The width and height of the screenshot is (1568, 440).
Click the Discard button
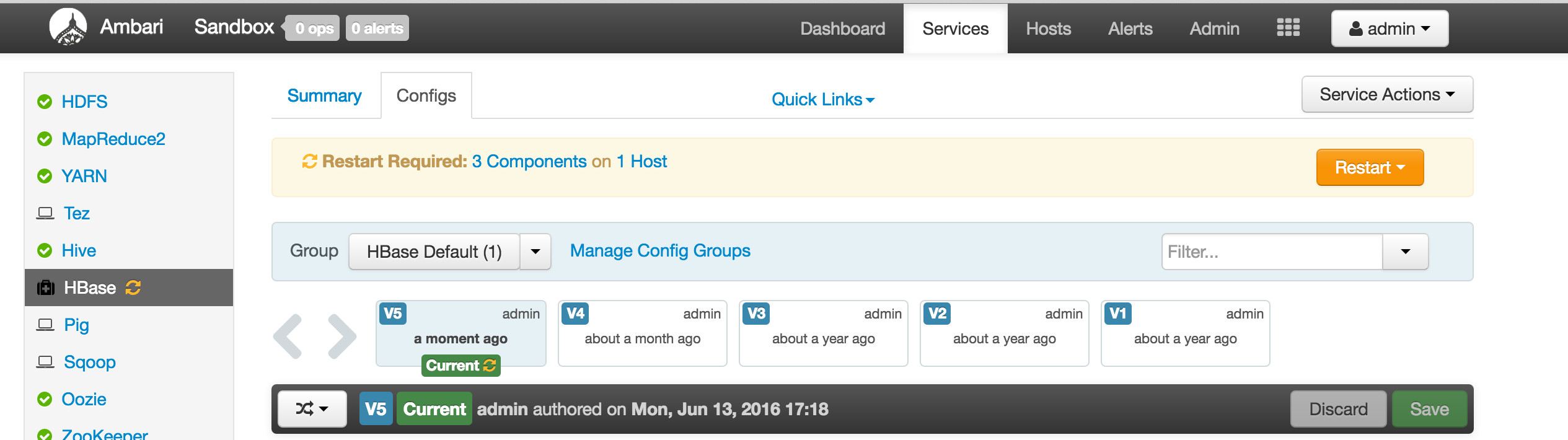coord(1337,409)
